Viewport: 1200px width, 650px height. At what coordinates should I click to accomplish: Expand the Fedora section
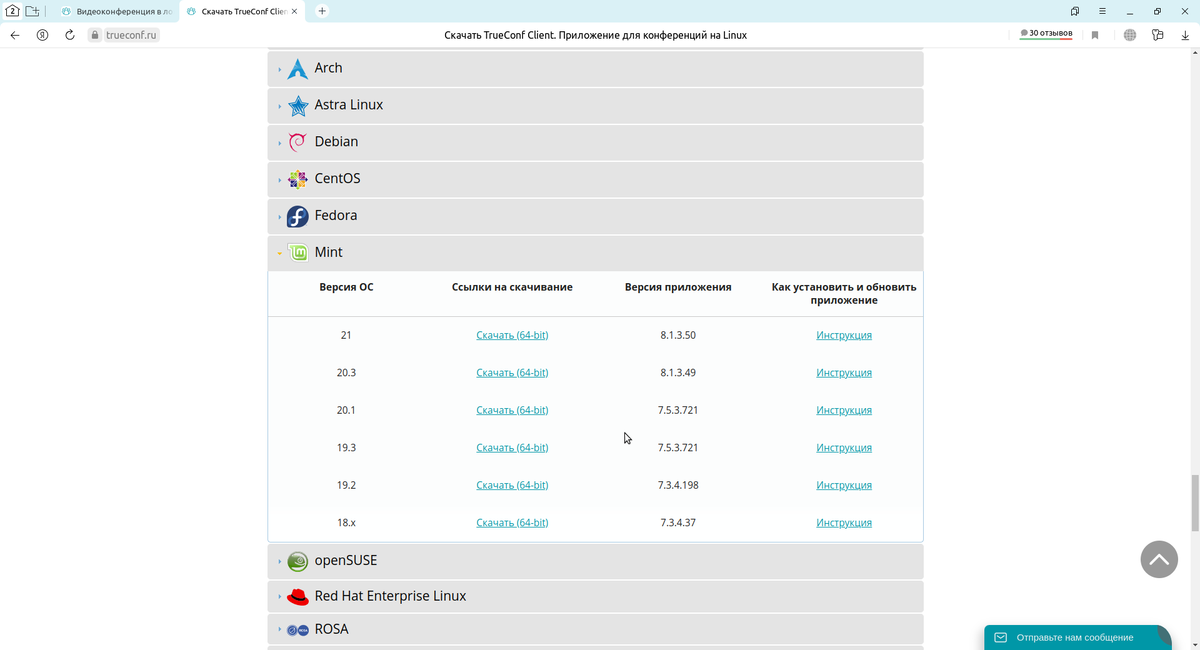click(595, 216)
